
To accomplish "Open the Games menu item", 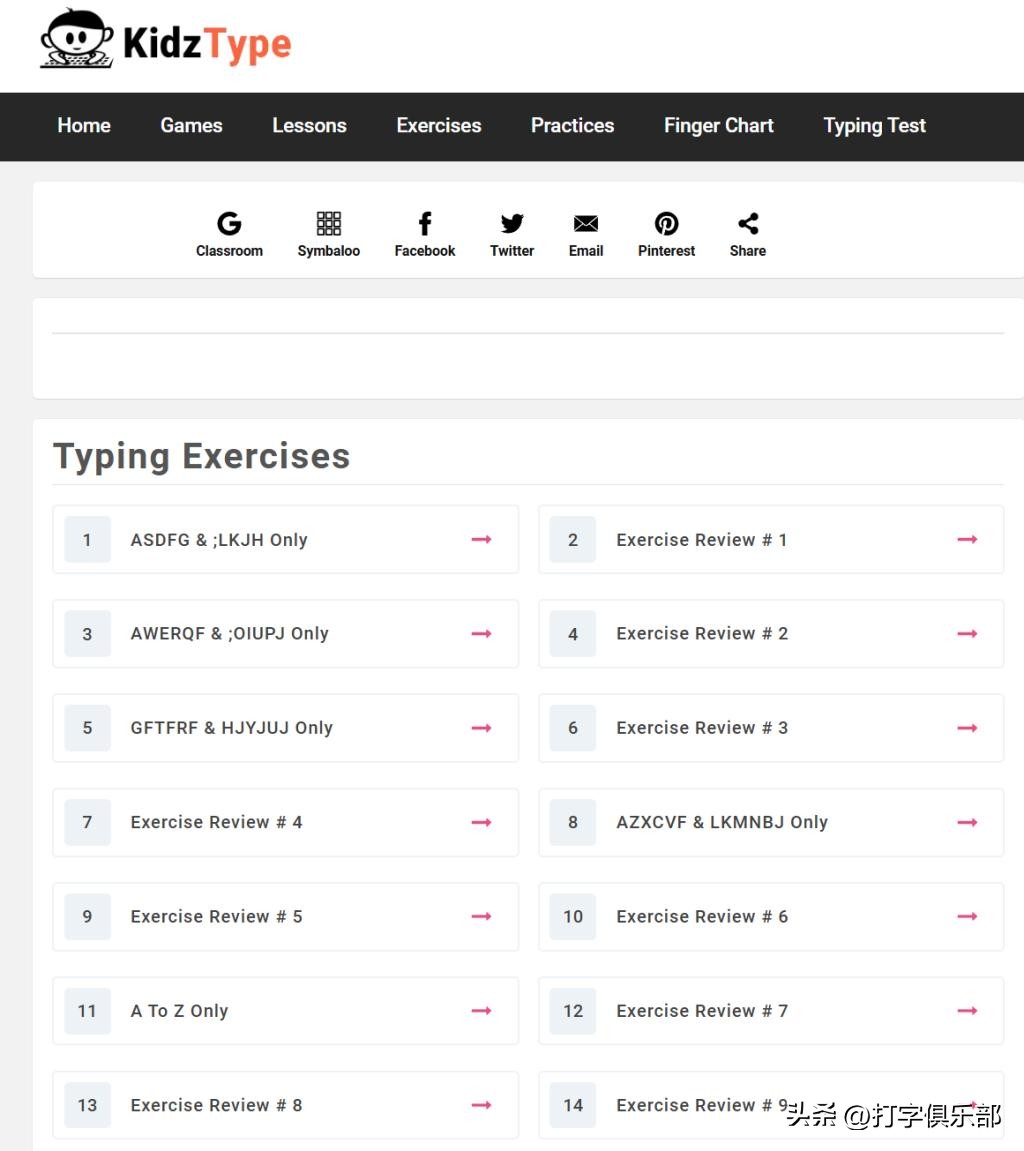I will [x=191, y=126].
